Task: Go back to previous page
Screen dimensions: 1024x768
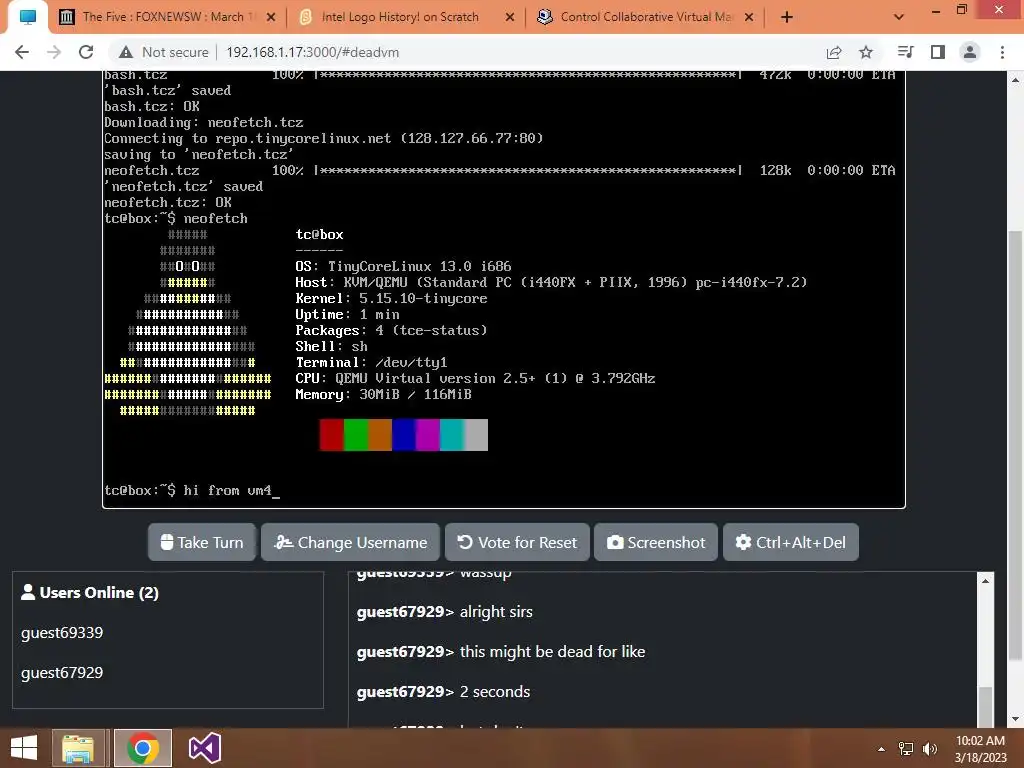Action: point(22,52)
